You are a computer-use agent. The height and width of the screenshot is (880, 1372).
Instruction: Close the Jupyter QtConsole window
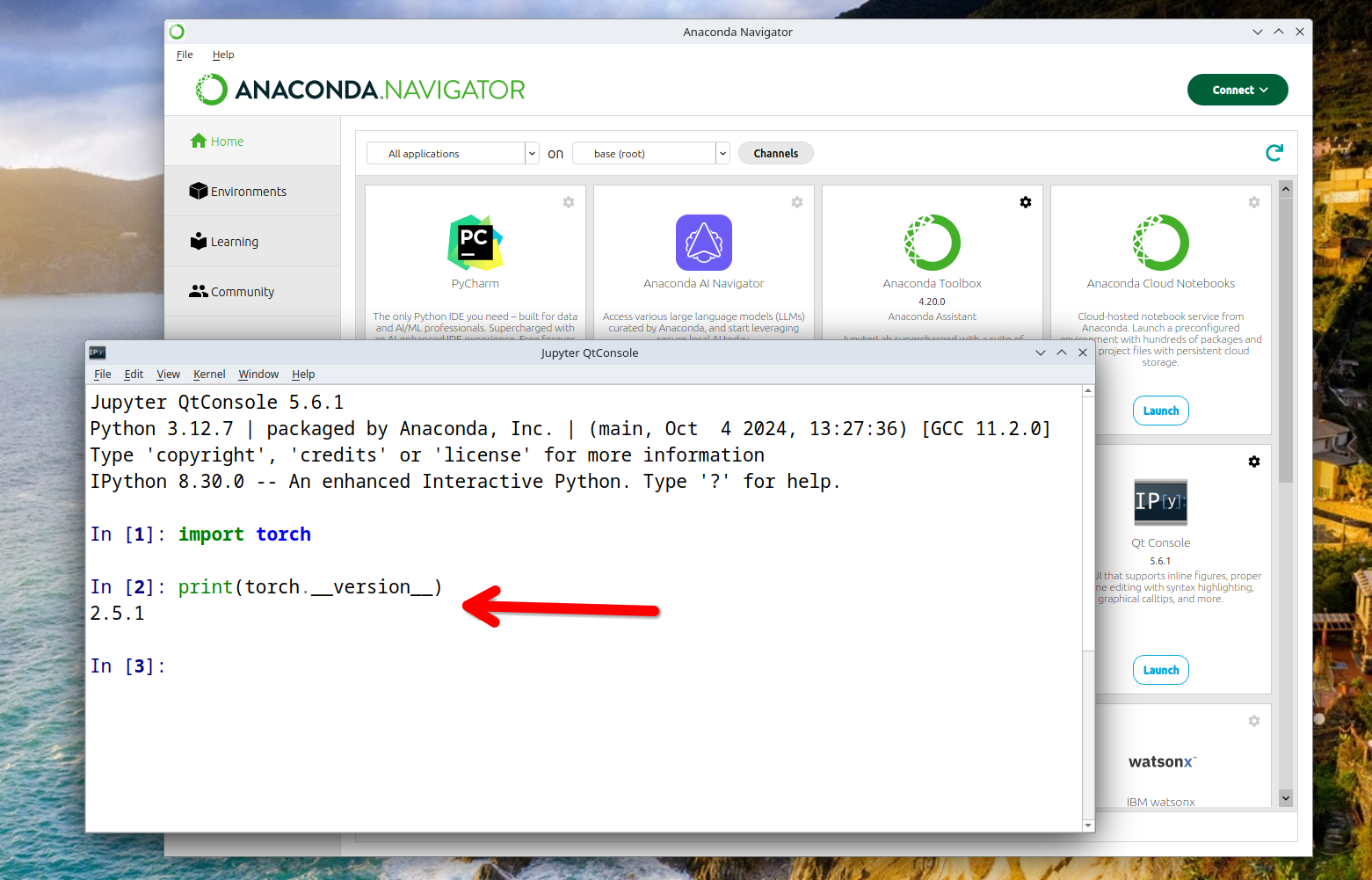pos(1083,353)
